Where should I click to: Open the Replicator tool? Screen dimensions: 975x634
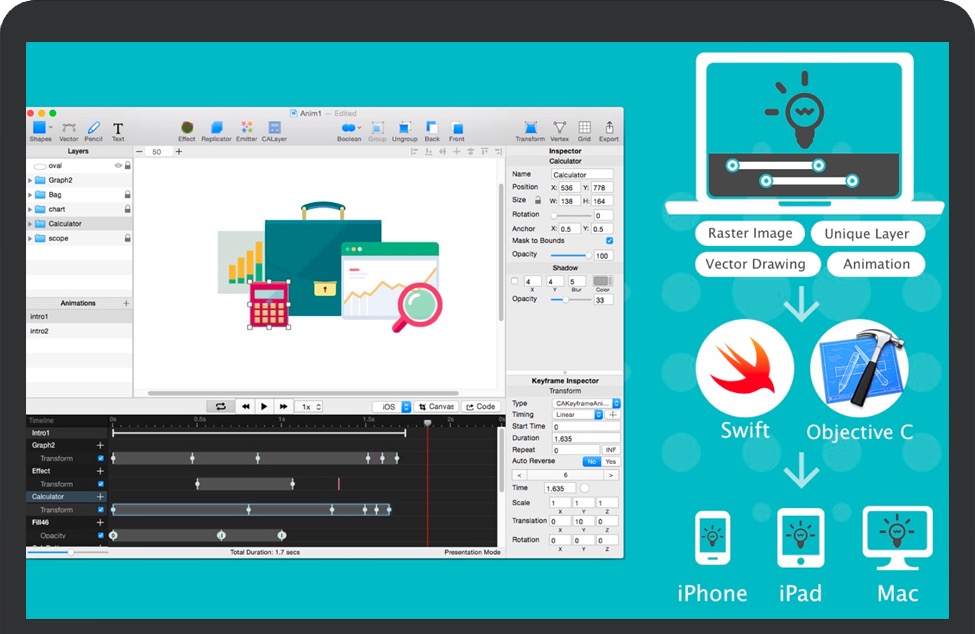(x=216, y=128)
